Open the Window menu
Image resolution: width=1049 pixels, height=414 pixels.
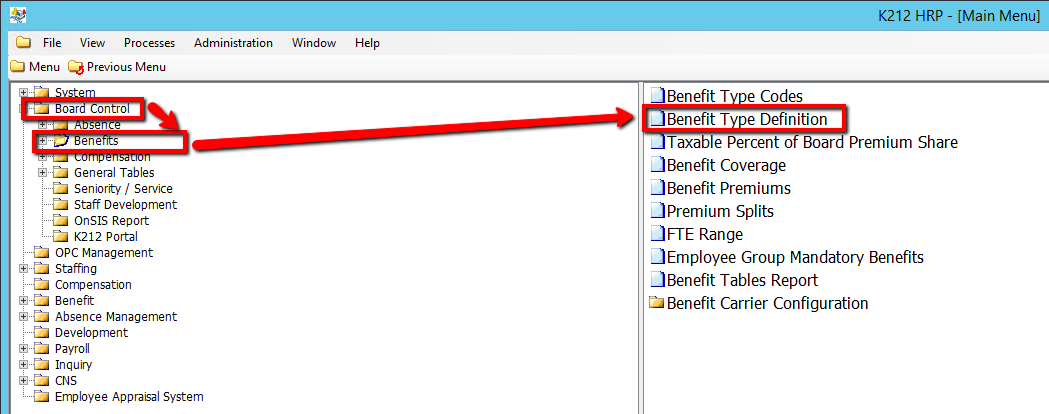click(x=313, y=43)
